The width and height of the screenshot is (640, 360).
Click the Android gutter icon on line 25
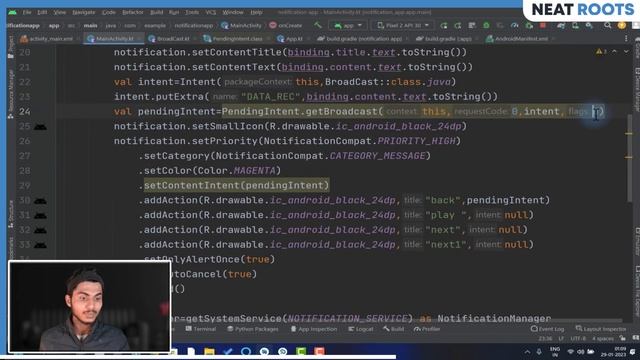click(x=40, y=127)
